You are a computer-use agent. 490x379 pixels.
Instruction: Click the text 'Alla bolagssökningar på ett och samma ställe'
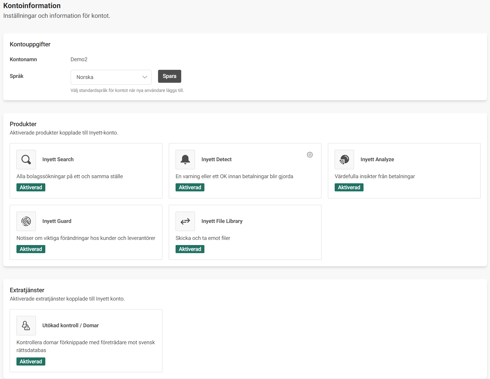[70, 176]
